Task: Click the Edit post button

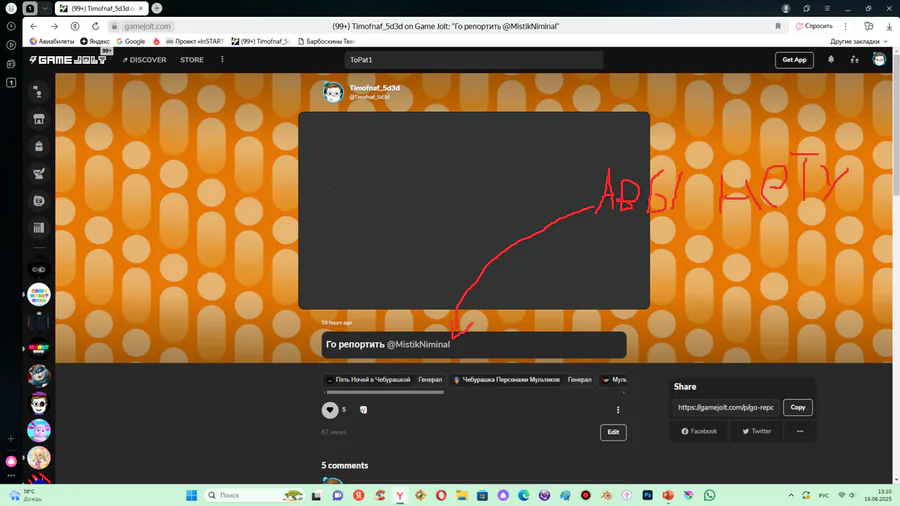Action: [613, 432]
